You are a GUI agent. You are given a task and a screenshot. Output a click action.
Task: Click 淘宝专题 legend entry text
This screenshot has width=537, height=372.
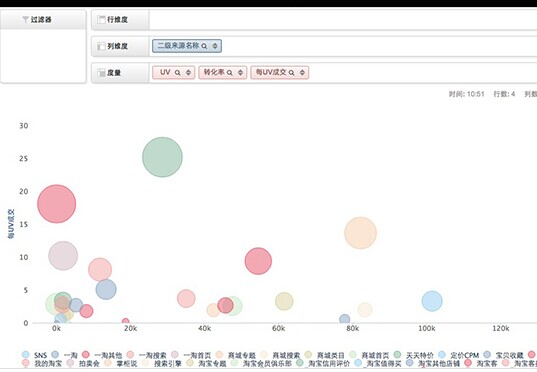click(212, 363)
